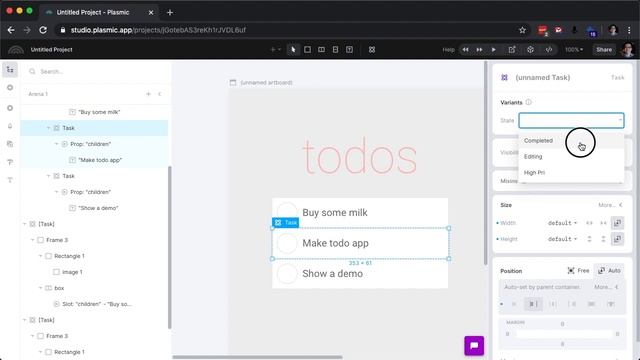The height and width of the screenshot is (360, 640).
Task: Click the cube package icon in toolbar
Action: [530, 50]
